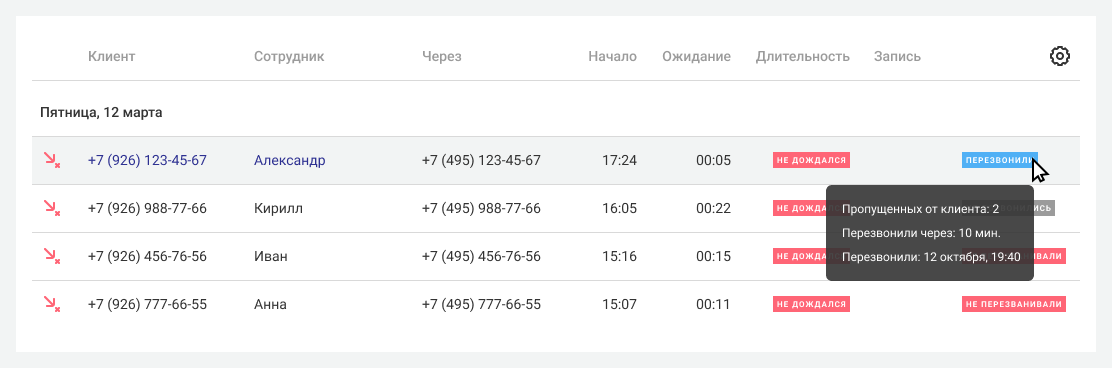The width and height of the screenshot is (1112, 368).
Task: Click missed call icon in Иван row
Action: point(52,256)
